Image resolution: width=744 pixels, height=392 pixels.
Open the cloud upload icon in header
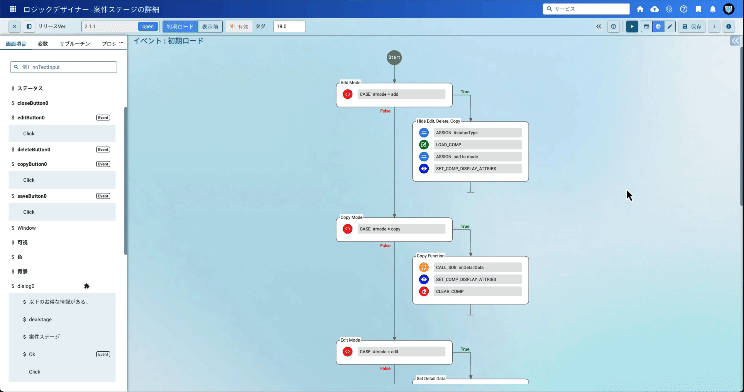(654, 9)
